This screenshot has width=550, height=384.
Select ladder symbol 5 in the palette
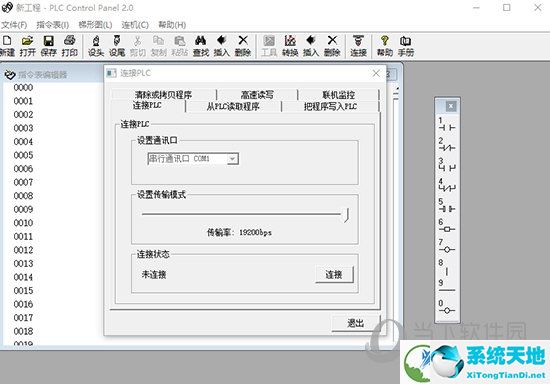pos(447,206)
